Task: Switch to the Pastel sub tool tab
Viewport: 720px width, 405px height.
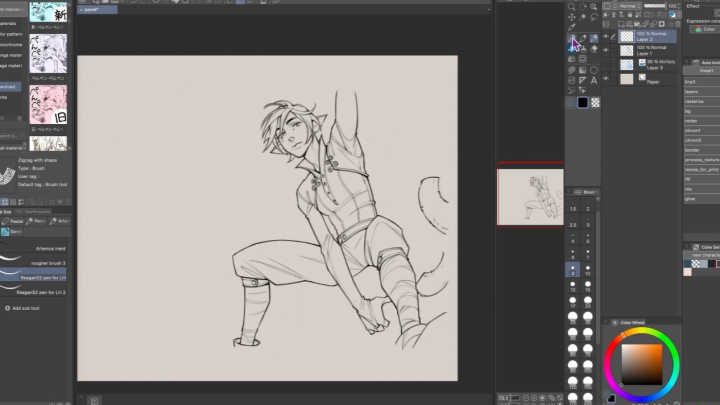Action: tap(12, 221)
